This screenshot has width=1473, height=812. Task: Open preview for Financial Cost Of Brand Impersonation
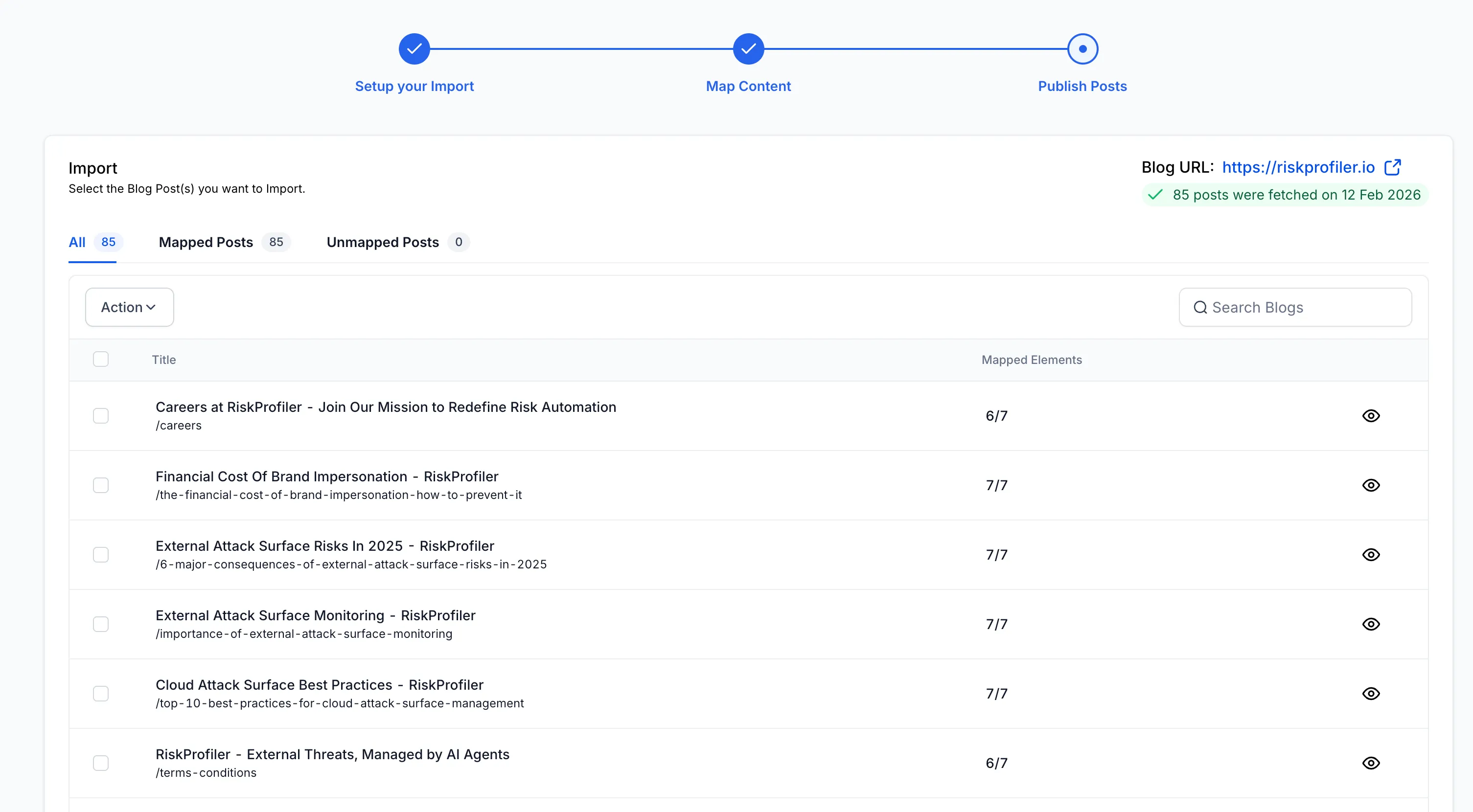(1371, 485)
